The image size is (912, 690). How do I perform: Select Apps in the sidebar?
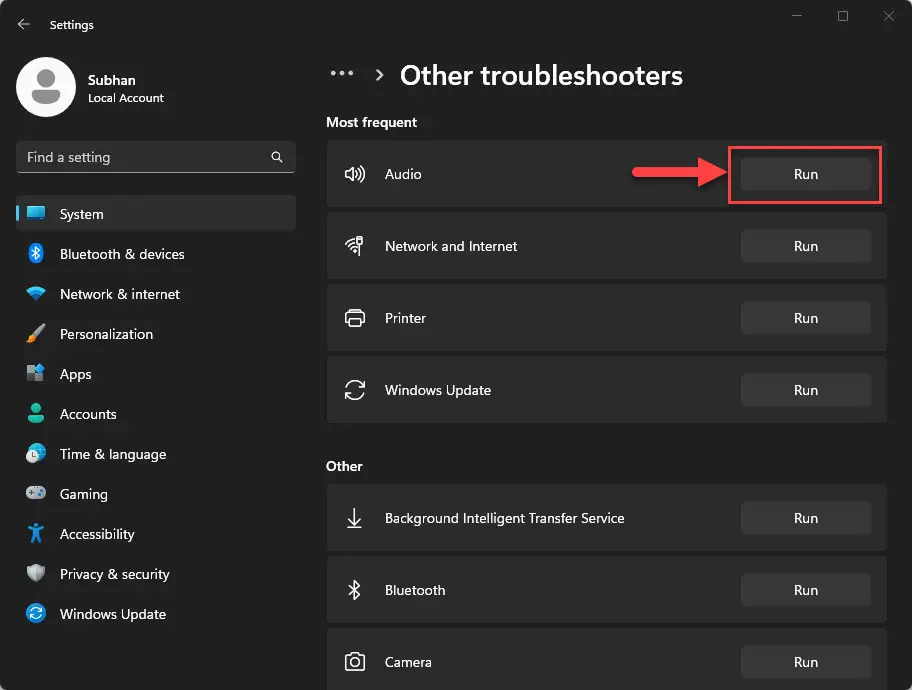tap(156, 374)
